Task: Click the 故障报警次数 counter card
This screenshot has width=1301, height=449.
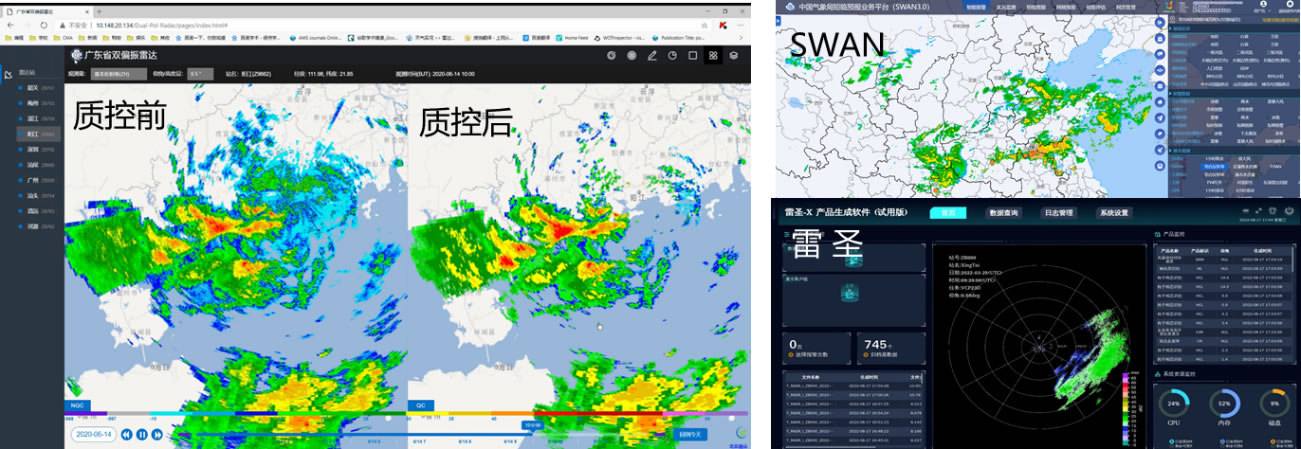Action: [817, 346]
